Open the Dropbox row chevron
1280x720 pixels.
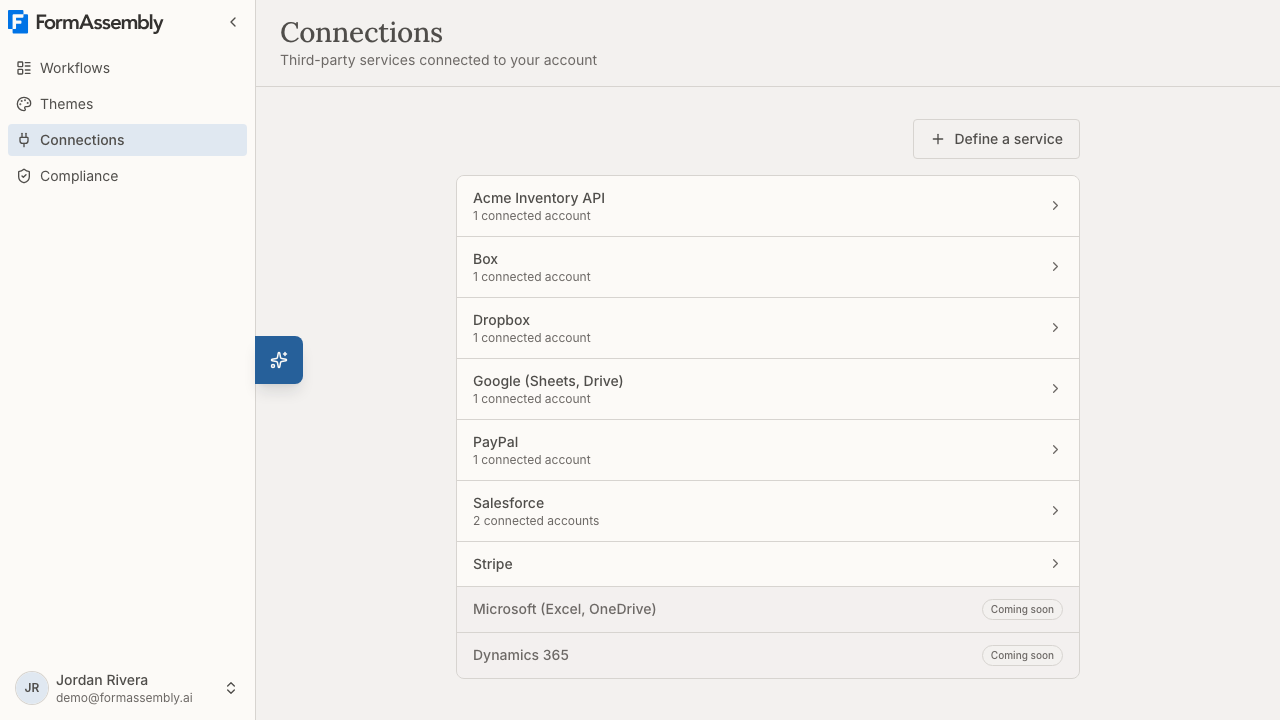click(1055, 328)
